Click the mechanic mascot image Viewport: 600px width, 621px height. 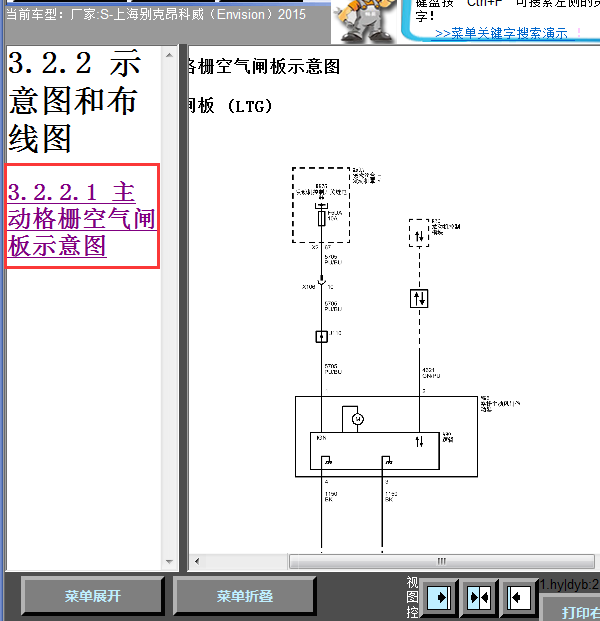coord(365,21)
